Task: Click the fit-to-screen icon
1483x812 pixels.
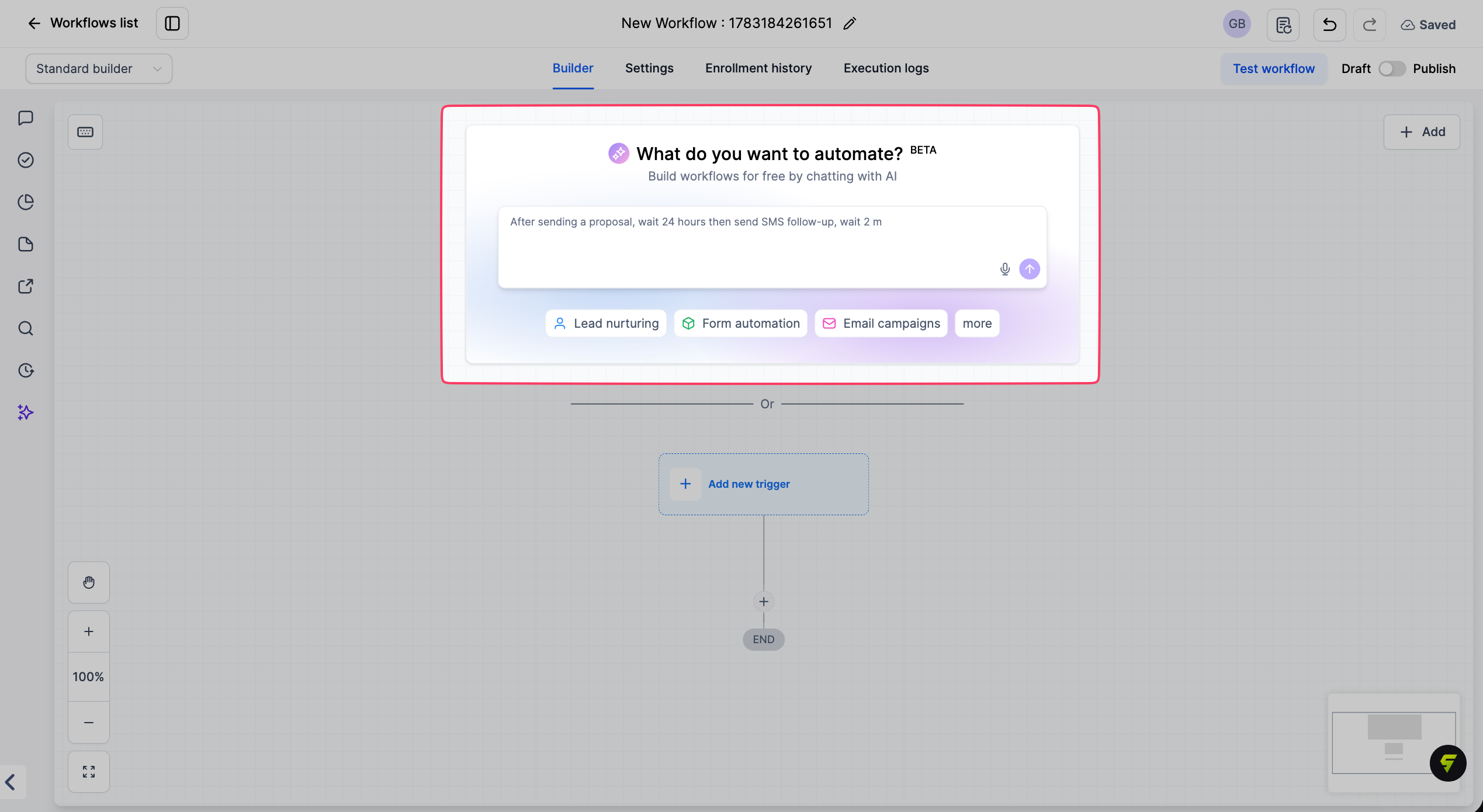Action: tap(89, 772)
